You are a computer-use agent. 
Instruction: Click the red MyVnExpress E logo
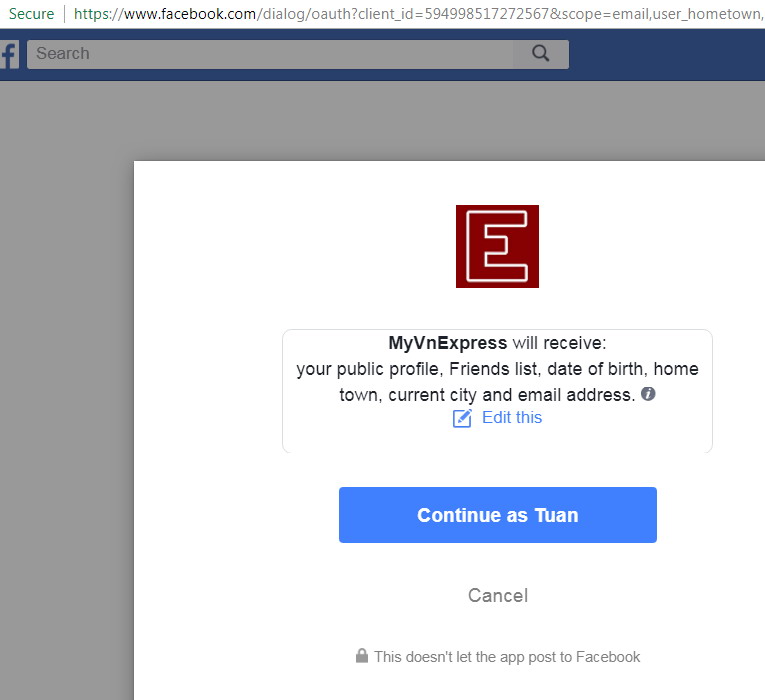pyautogui.click(x=497, y=246)
